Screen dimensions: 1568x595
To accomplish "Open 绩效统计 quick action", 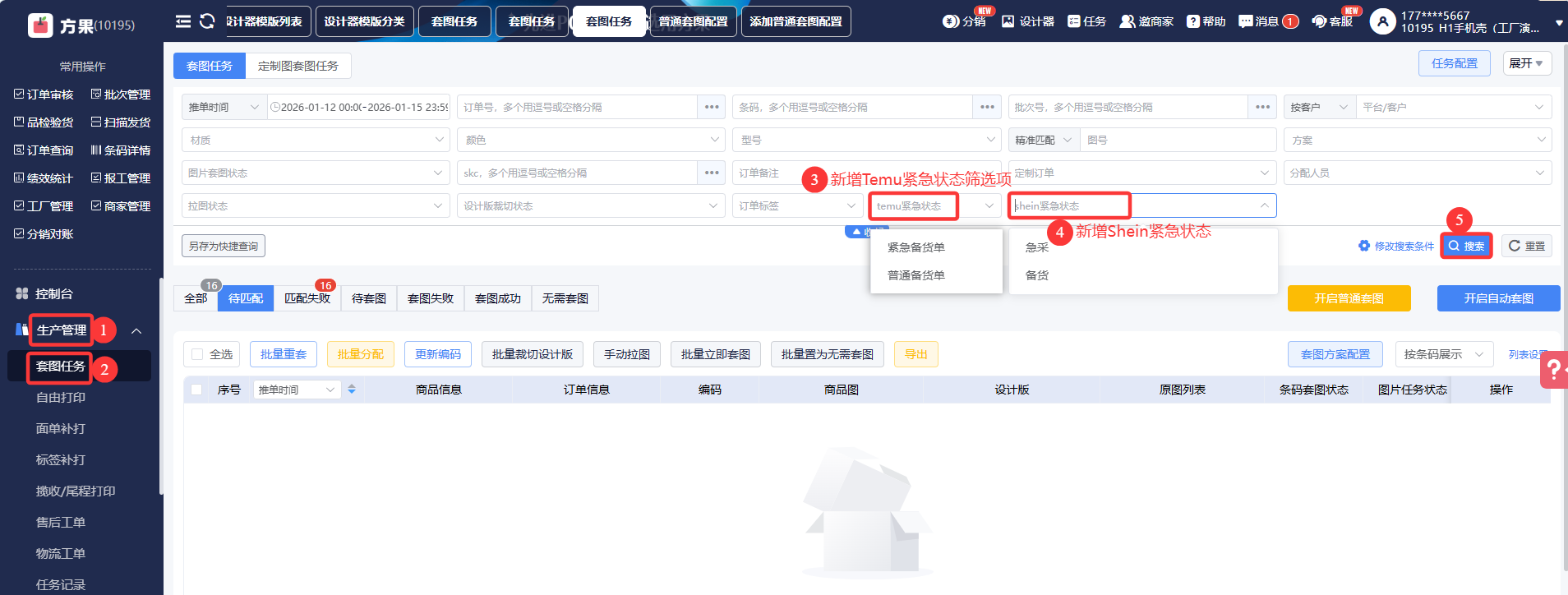I will click(44, 178).
